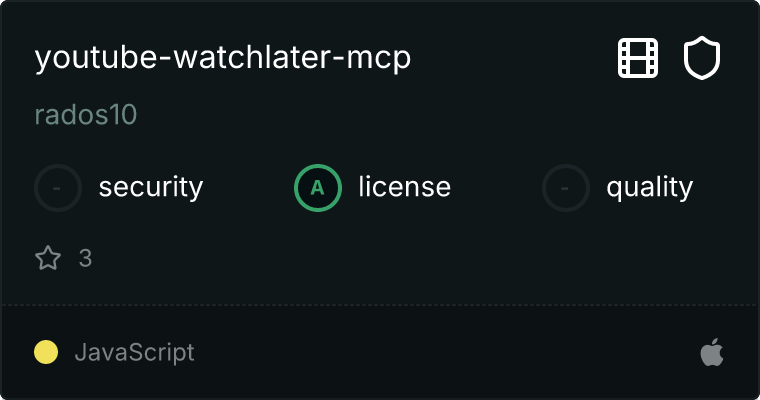The width and height of the screenshot is (760, 400).
Task: Click the yellow JavaScript language dot
Action: click(x=46, y=352)
